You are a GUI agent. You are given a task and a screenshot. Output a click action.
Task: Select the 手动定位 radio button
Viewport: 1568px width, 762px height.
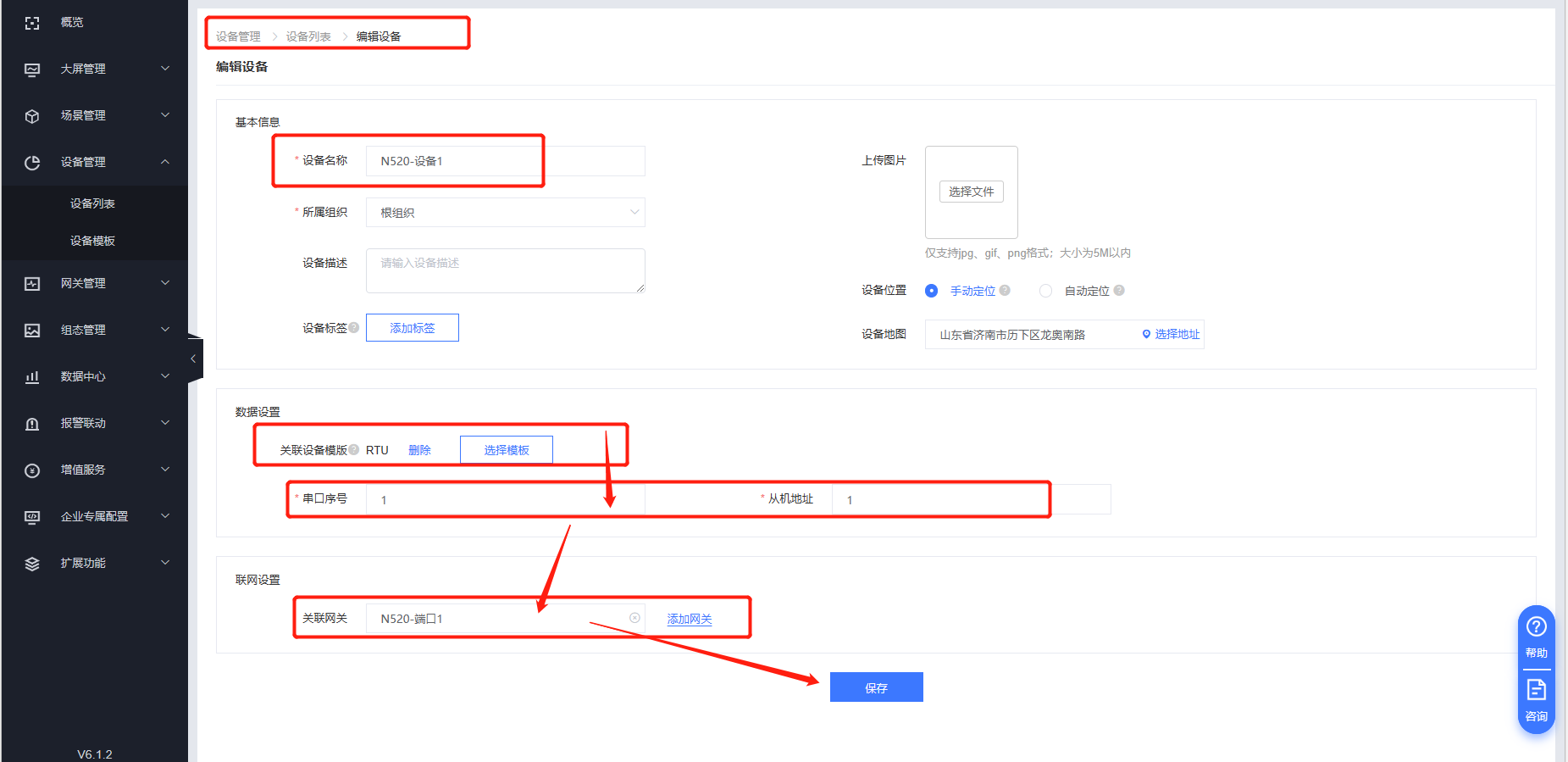[x=932, y=291]
